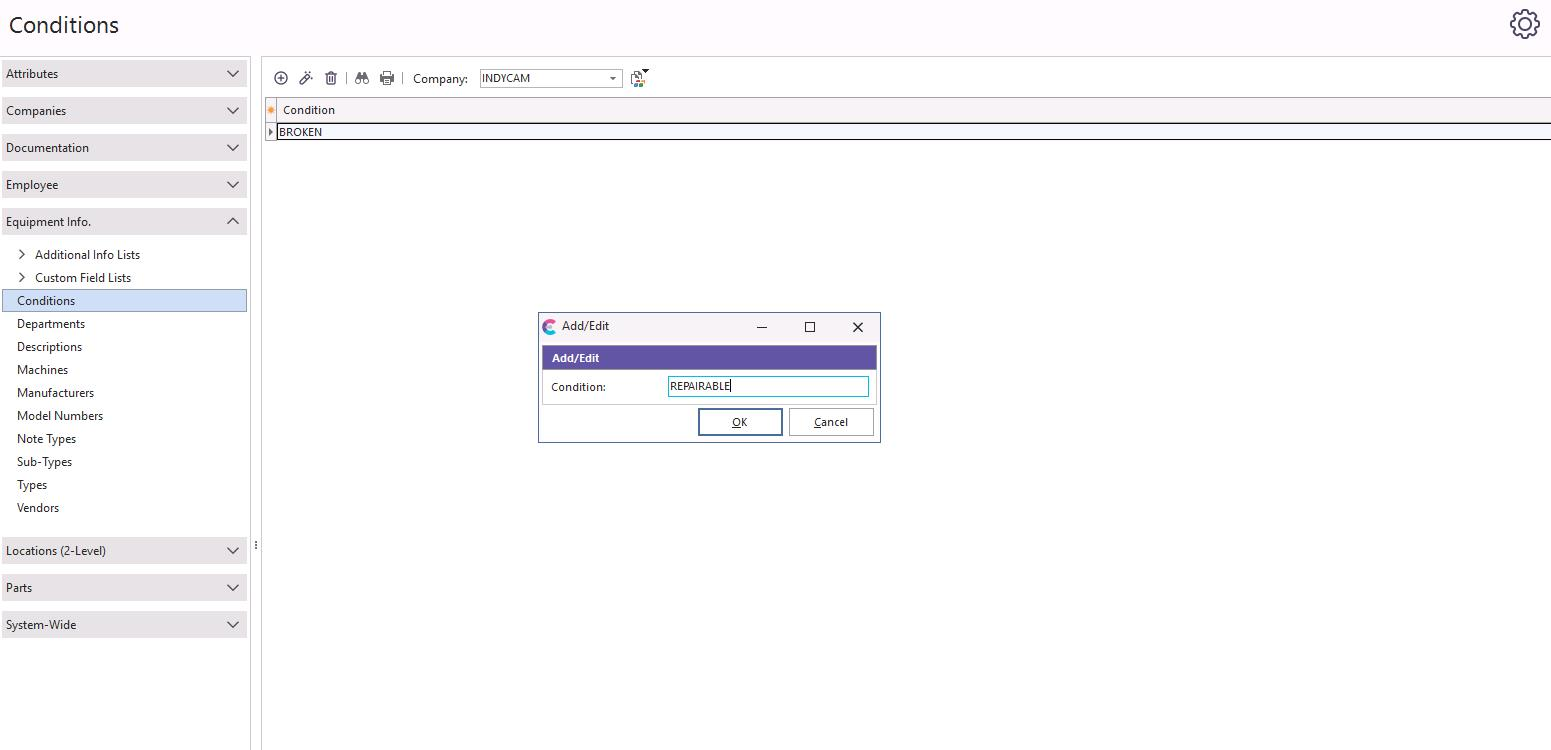
Task: Open the Departments list item
Action: click(x=51, y=324)
